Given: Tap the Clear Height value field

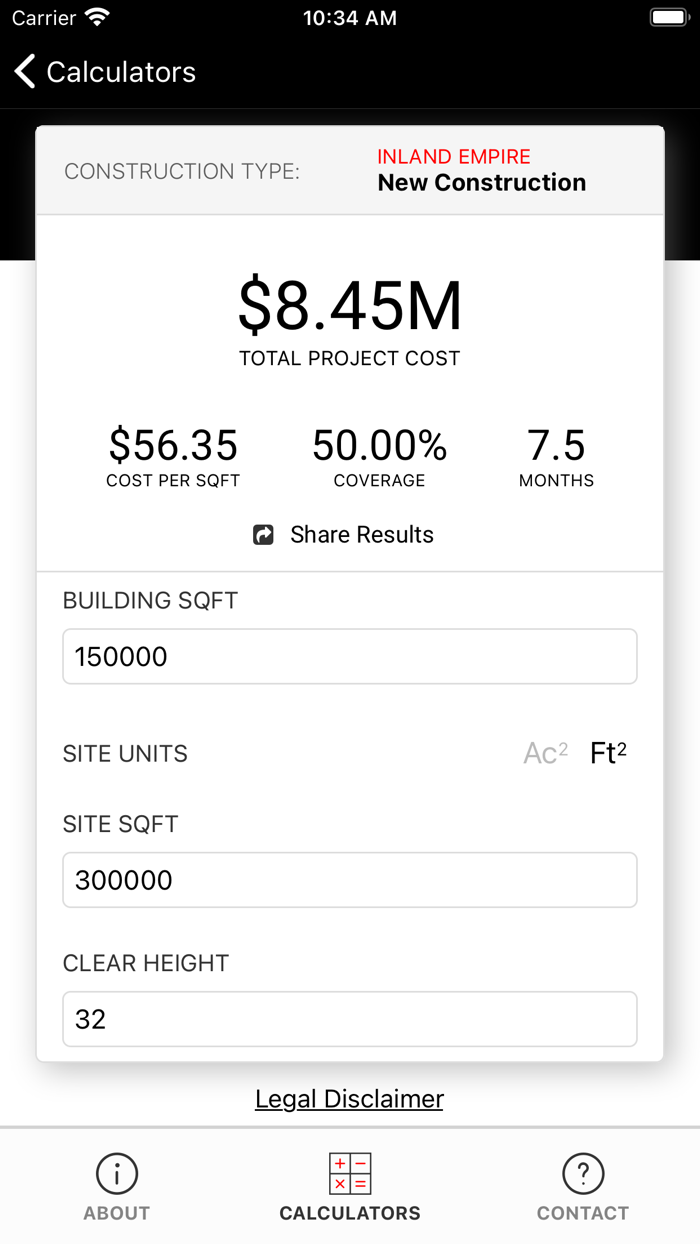Looking at the screenshot, I should point(349,1018).
